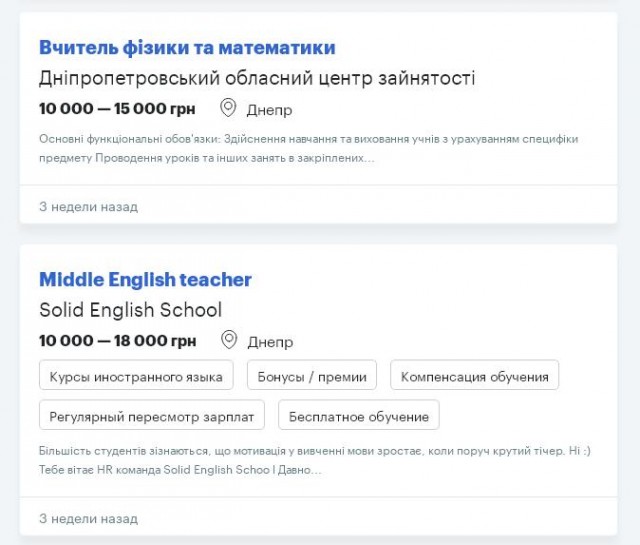Click the location pin icon next to 10 000 — 15 000 грн

pyautogui.click(x=228, y=108)
